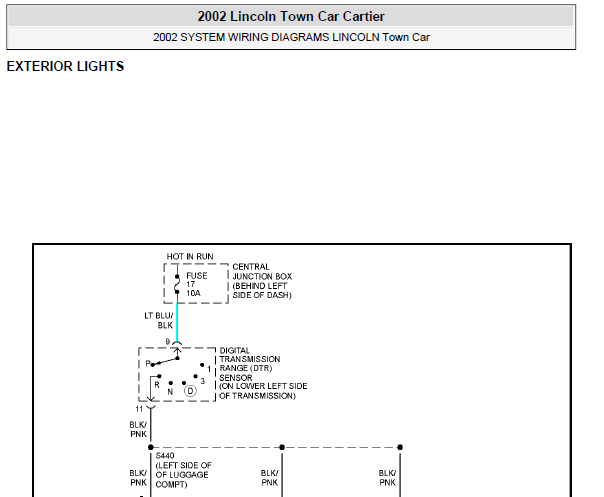Click the '2002 Lincoln Town Car Cartier' title

point(291,17)
